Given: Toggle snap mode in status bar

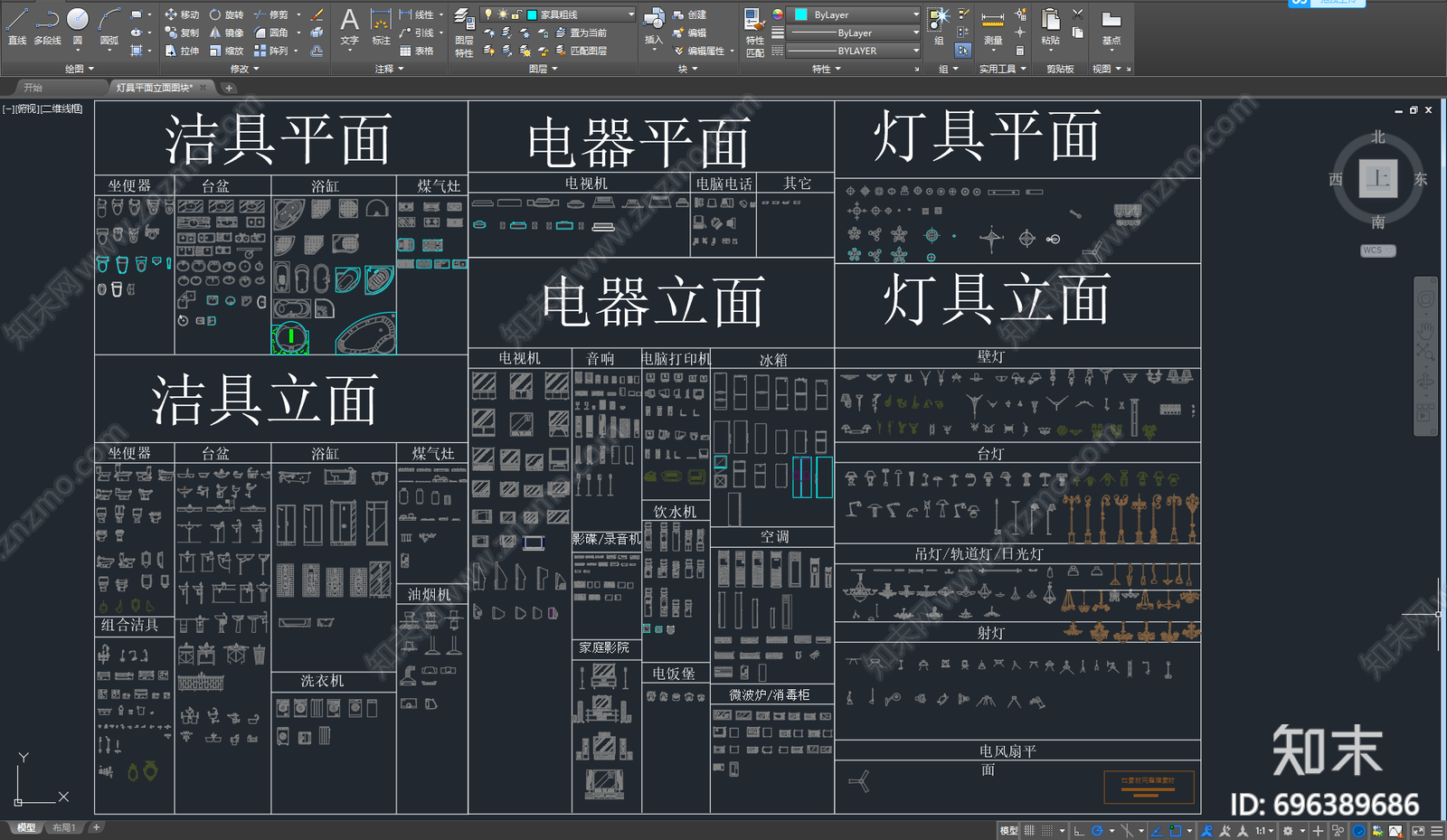Looking at the screenshot, I should (x=1047, y=830).
